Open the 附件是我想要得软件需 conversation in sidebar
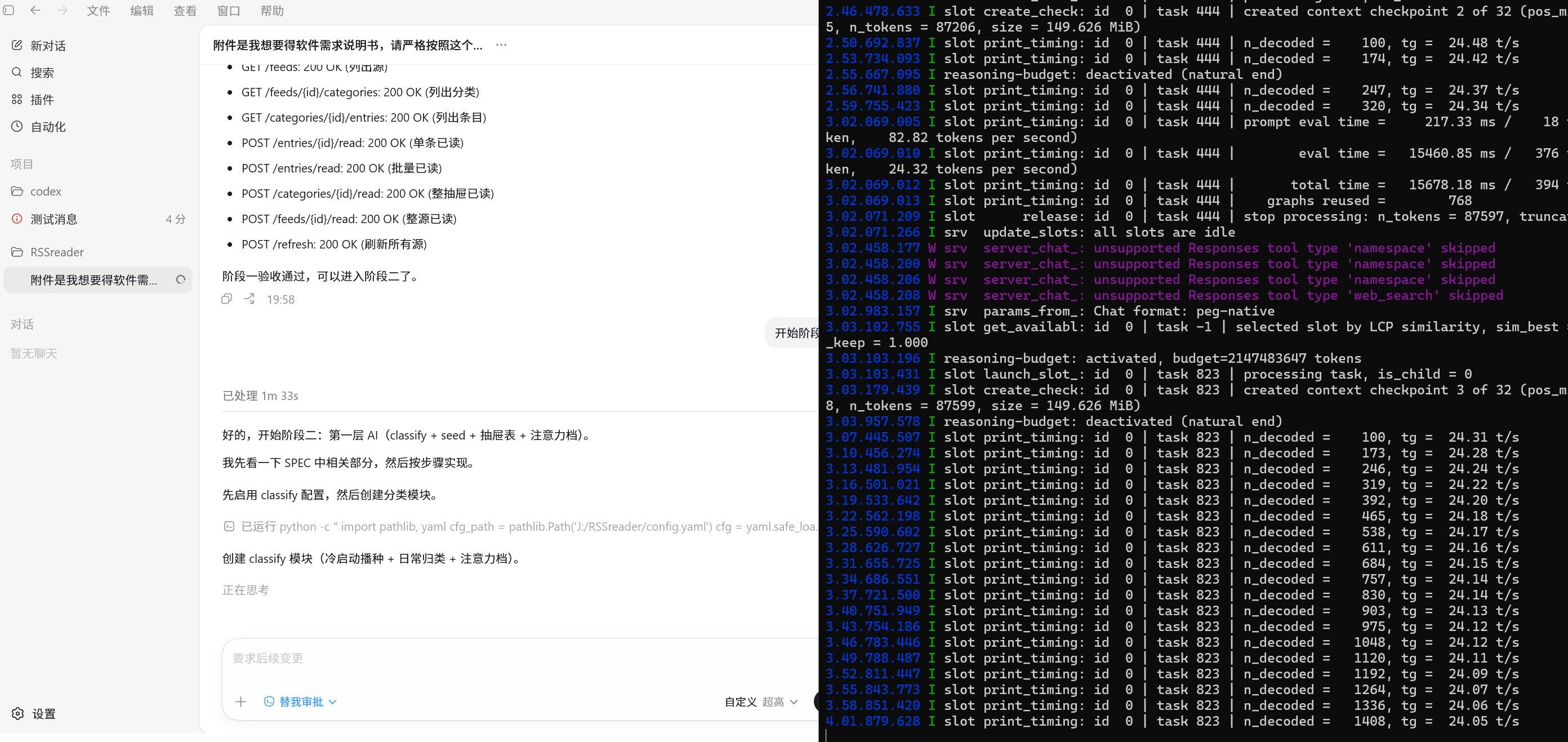This screenshot has height=742, width=1568. 98,280
